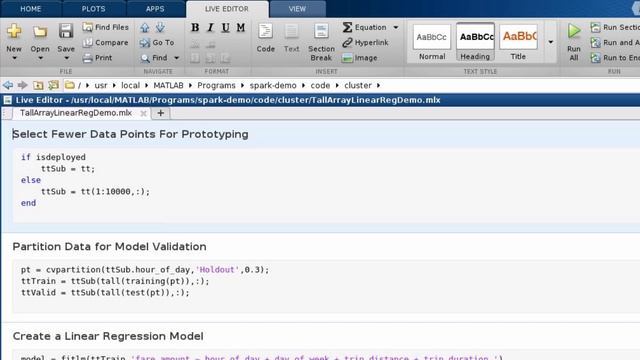The image size is (640, 360).
Task: Switch to the APPS tab
Action: click(155, 9)
